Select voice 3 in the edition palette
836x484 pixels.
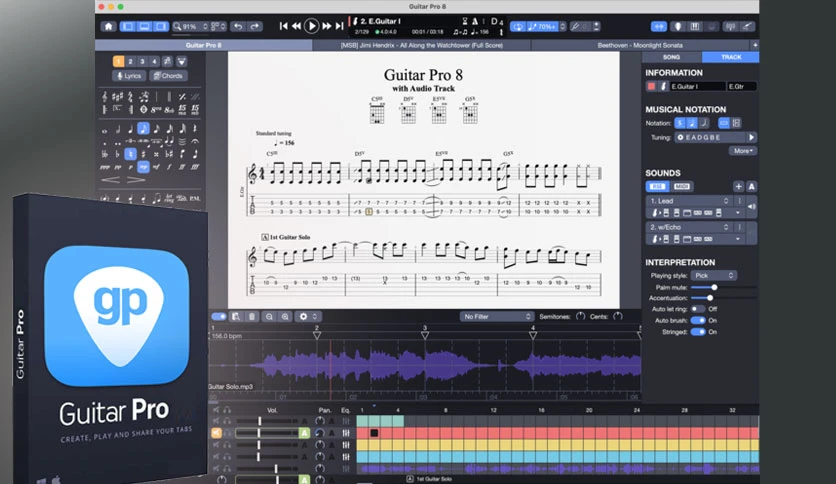coord(142,61)
